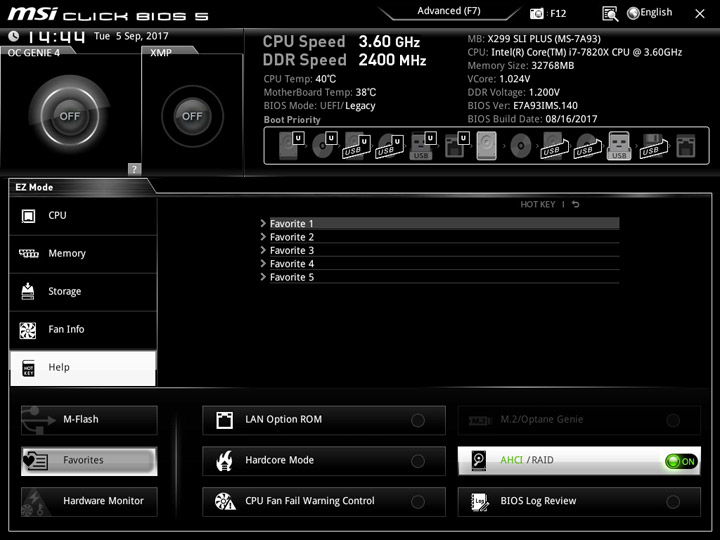Select the UEFI network boot device icon
The width and height of the screenshot is (720, 540).
point(456,146)
